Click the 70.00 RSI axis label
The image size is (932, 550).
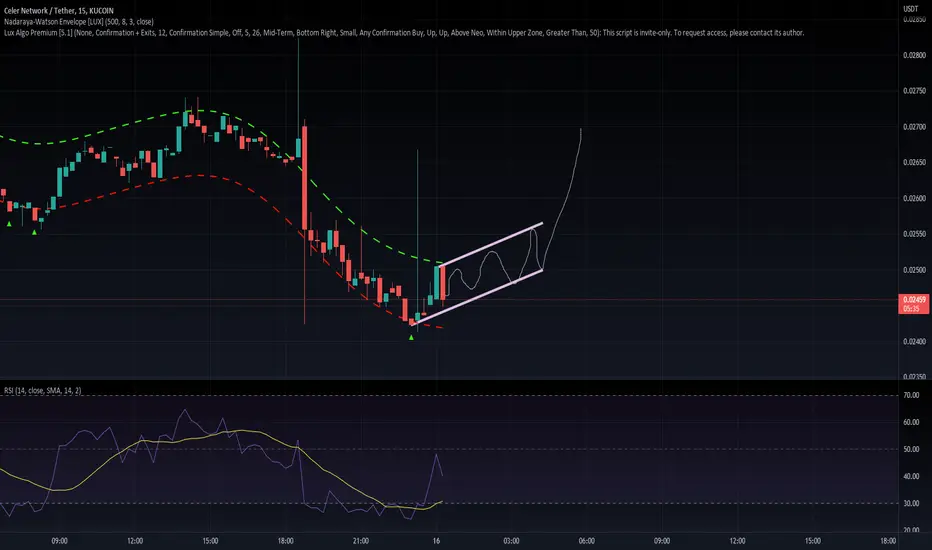click(911, 395)
